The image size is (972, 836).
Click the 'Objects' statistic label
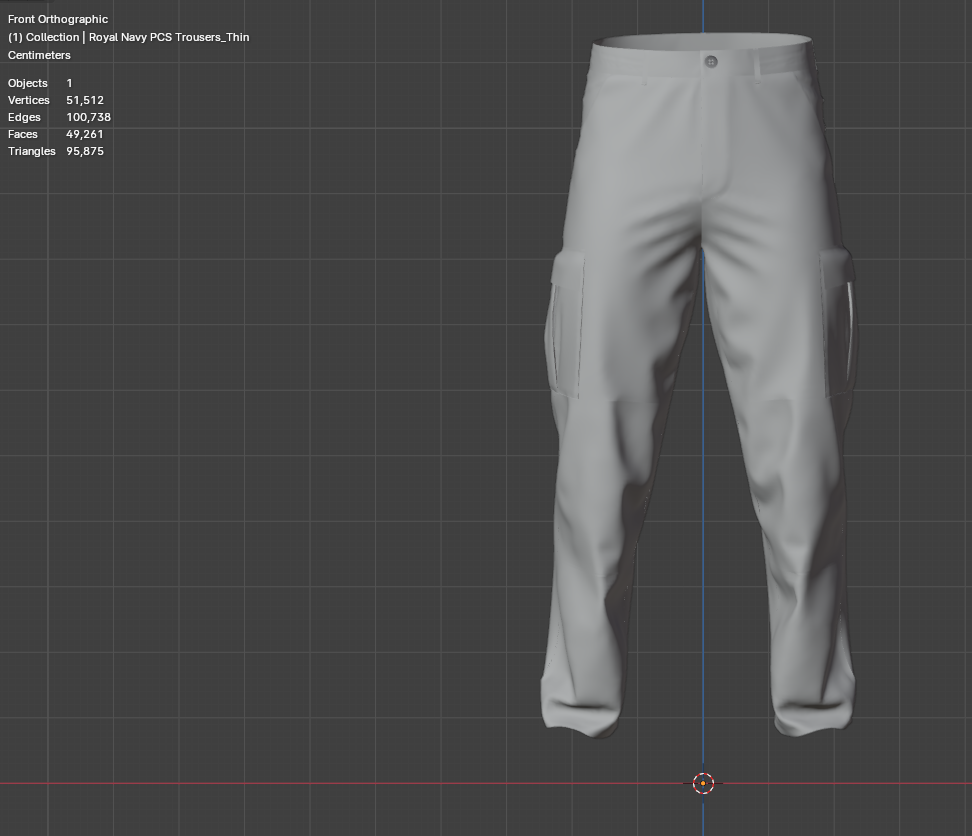28,83
